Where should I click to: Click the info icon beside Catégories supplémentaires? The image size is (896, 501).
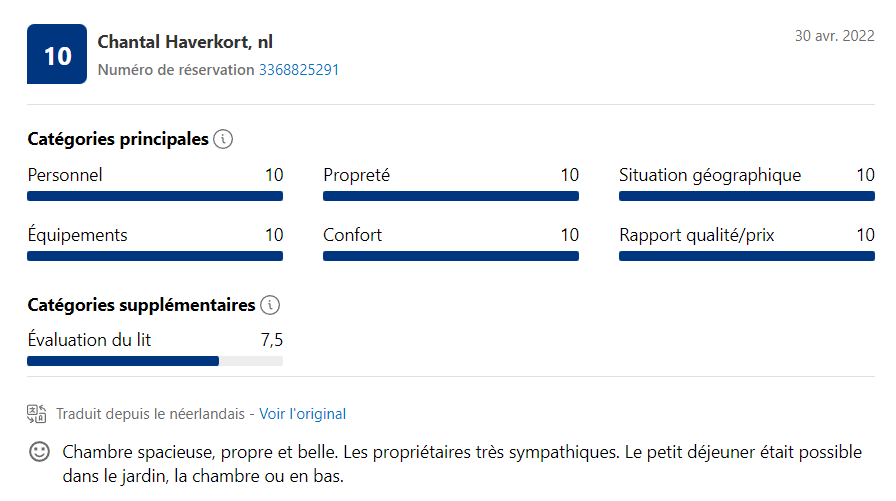pyautogui.click(x=270, y=305)
